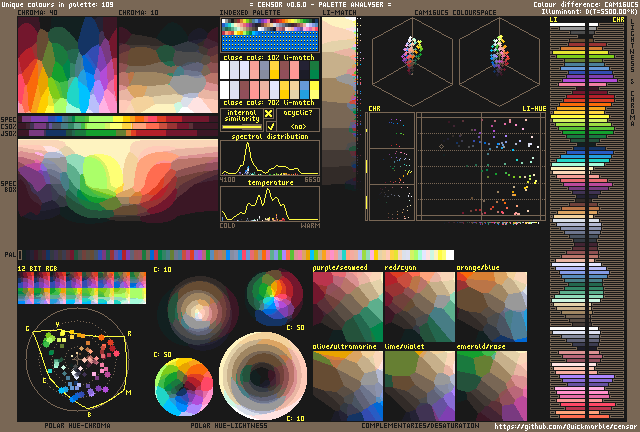This screenshot has width=640, height=432.
Task: Select the orange/blue complementary panel
Action: (491, 307)
